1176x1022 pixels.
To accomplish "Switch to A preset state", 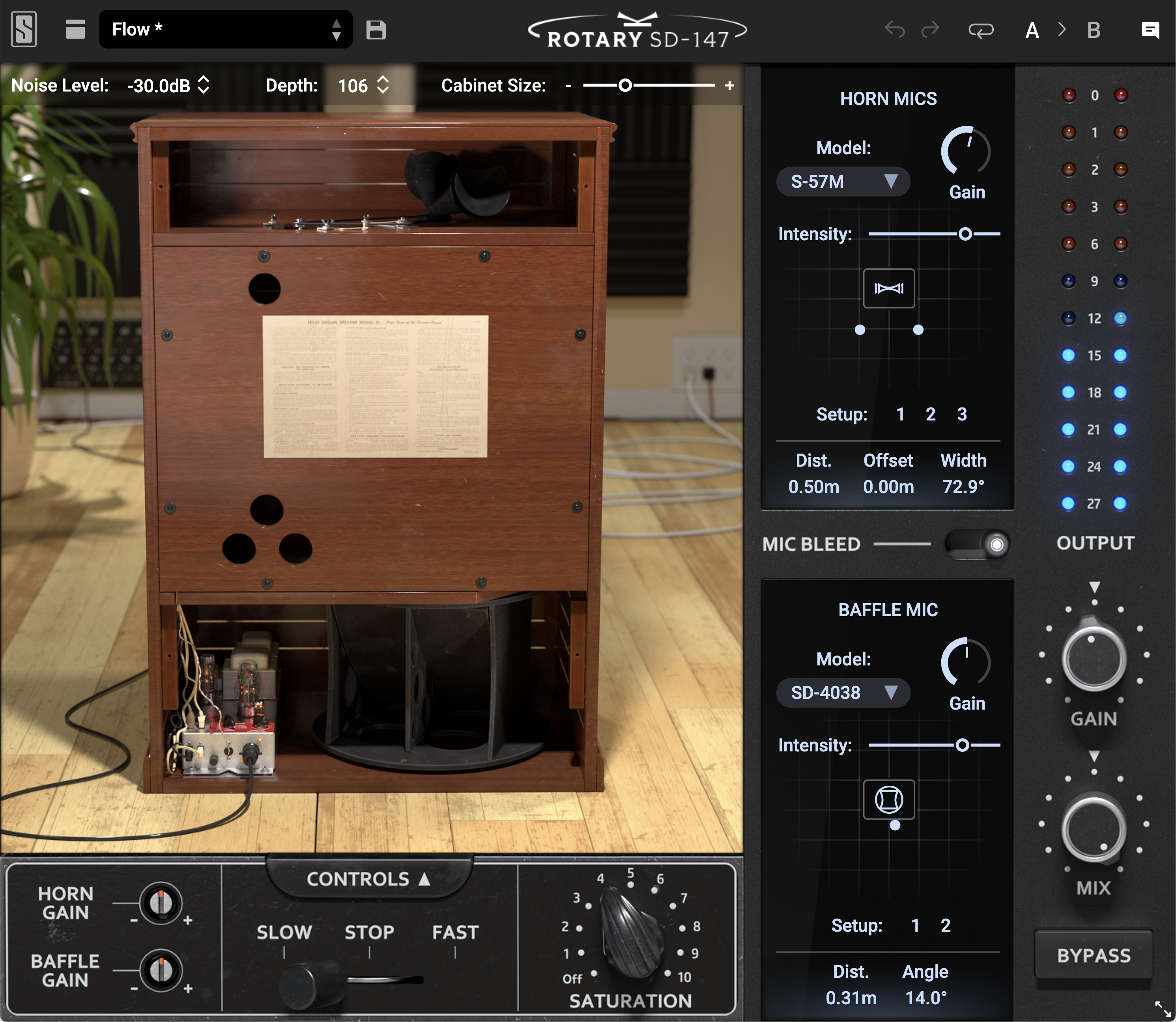I will tap(1032, 30).
